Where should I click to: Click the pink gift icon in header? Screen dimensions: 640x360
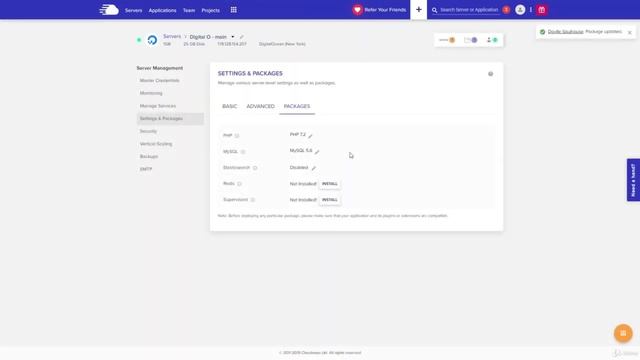point(542,10)
